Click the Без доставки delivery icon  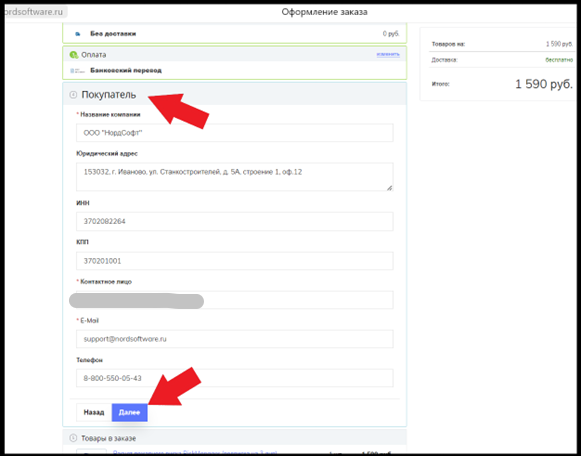click(x=77, y=34)
